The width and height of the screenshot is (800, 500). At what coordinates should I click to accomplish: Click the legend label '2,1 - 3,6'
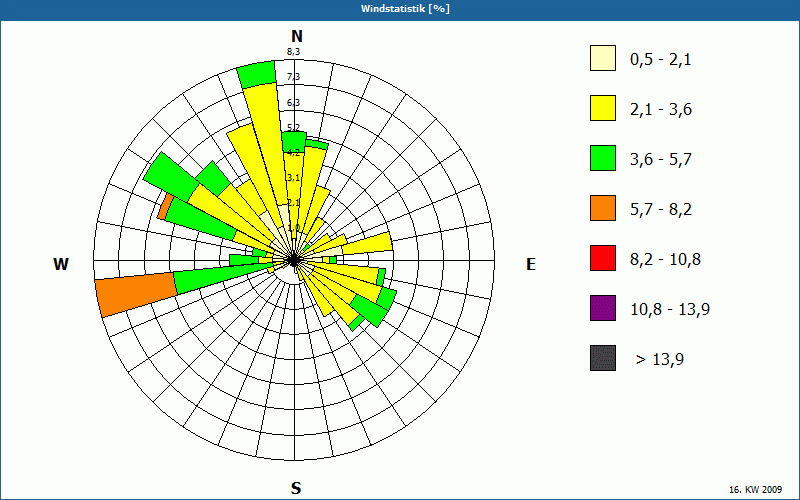[x=661, y=110]
